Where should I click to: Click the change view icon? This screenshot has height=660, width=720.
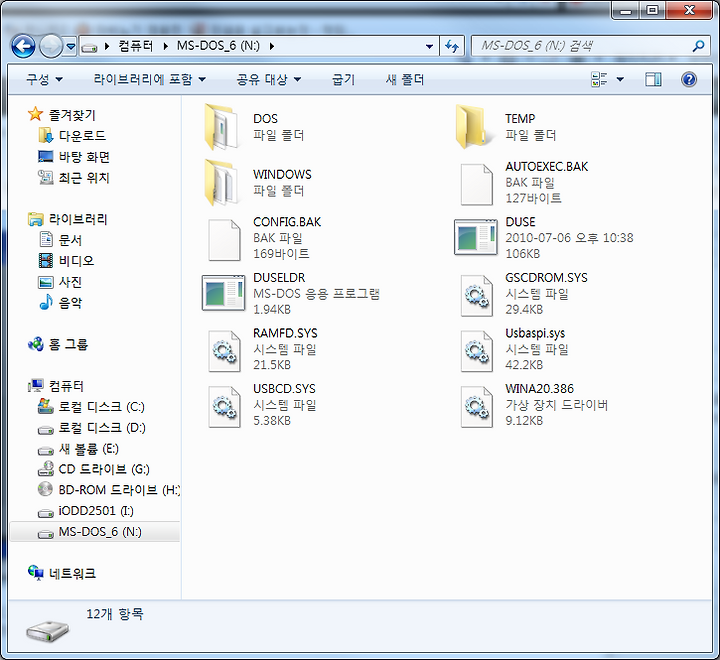[x=599, y=79]
